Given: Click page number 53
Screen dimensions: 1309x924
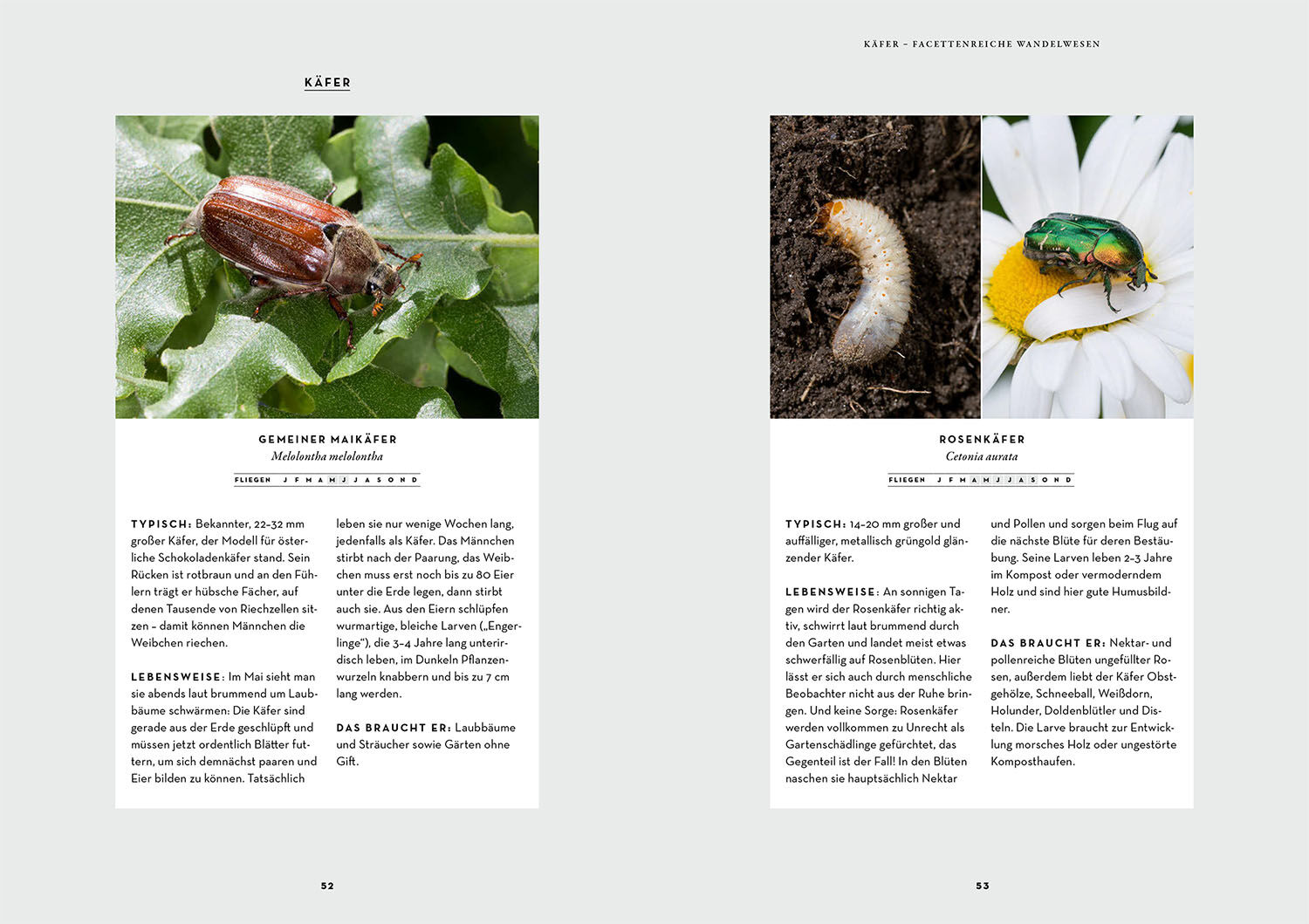Looking at the screenshot, I should [983, 886].
